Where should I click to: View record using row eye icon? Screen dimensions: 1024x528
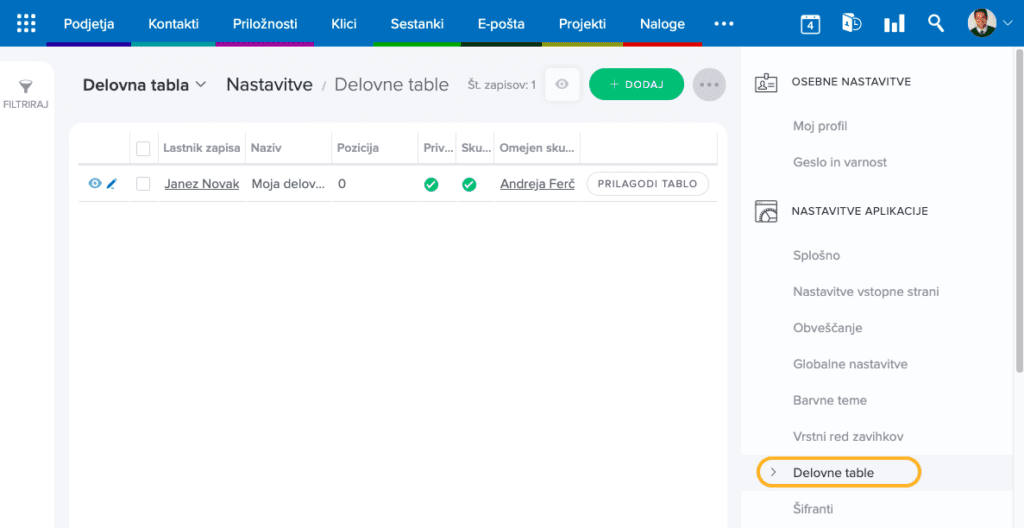[x=95, y=184]
